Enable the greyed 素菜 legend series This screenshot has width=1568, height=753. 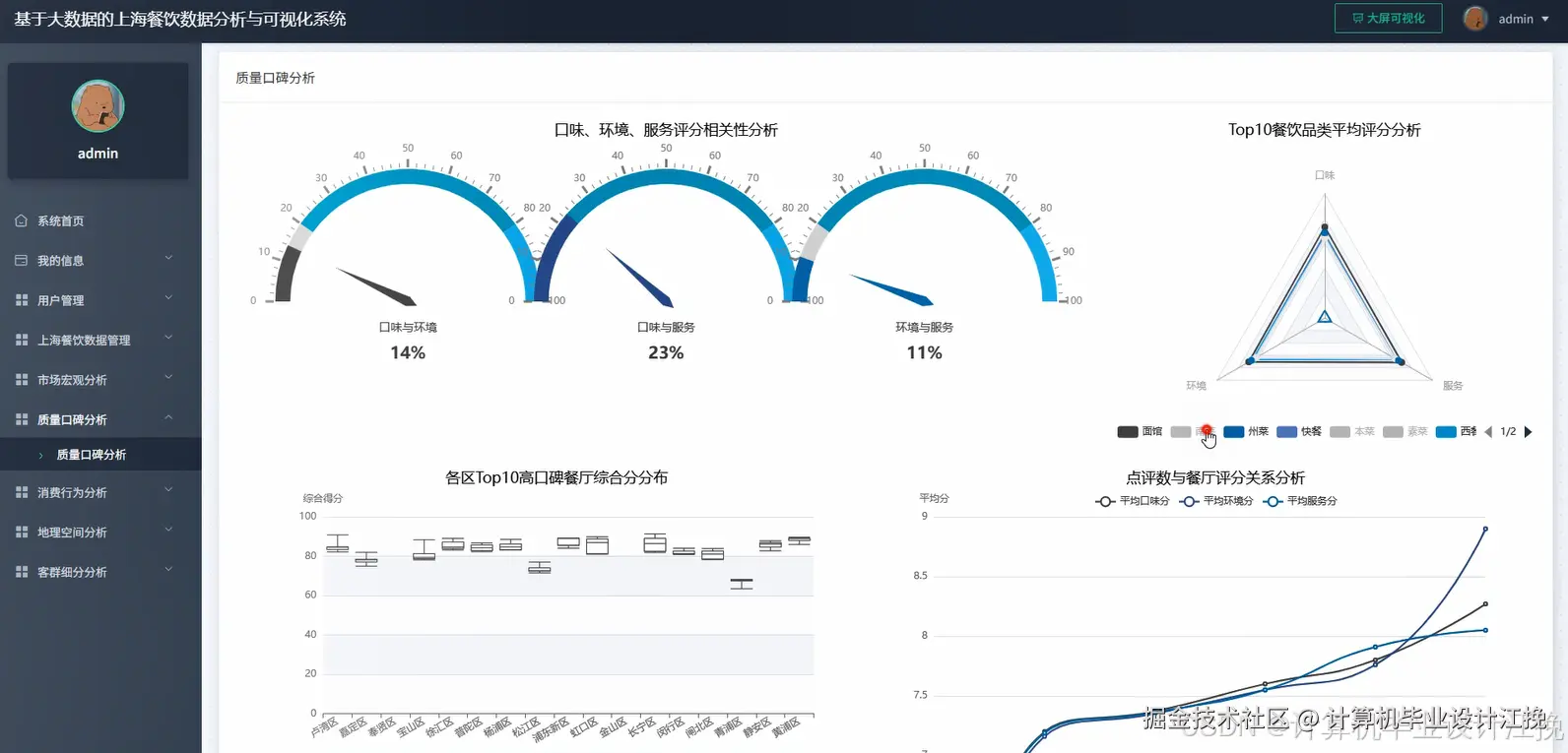(x=1405, y=432)
